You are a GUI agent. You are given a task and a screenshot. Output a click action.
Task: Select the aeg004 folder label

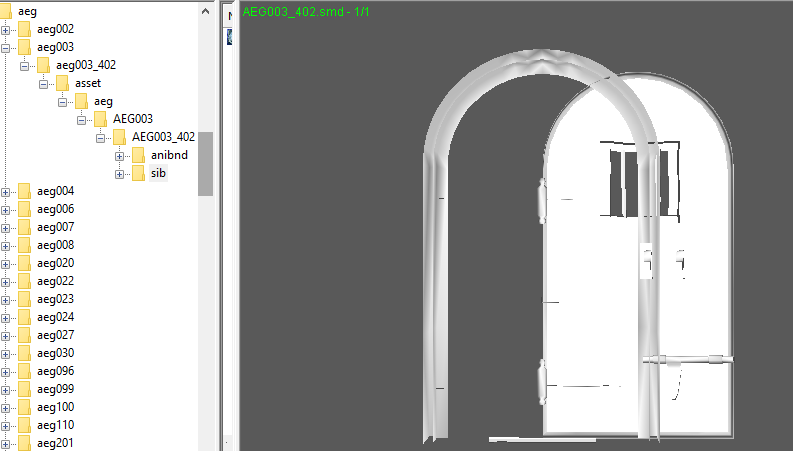click(55, 191)
